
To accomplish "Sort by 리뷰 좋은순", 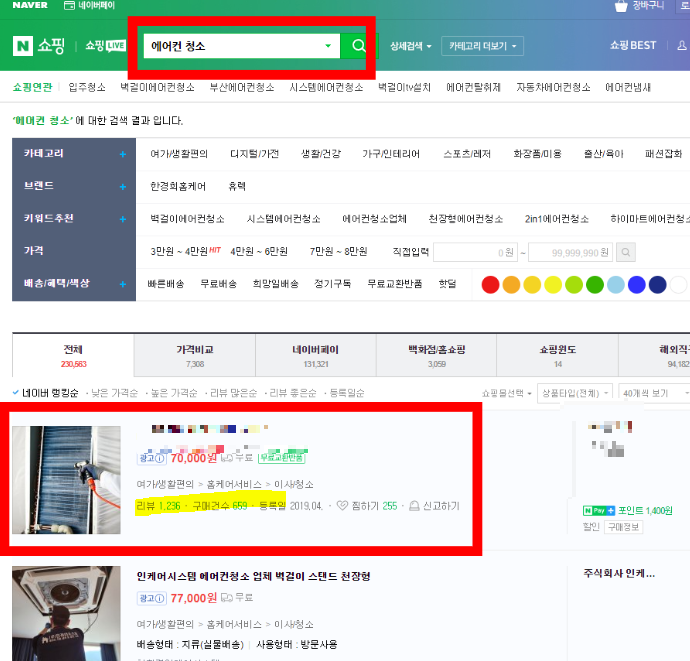I will pyautogui.click(x=293, y=393).
